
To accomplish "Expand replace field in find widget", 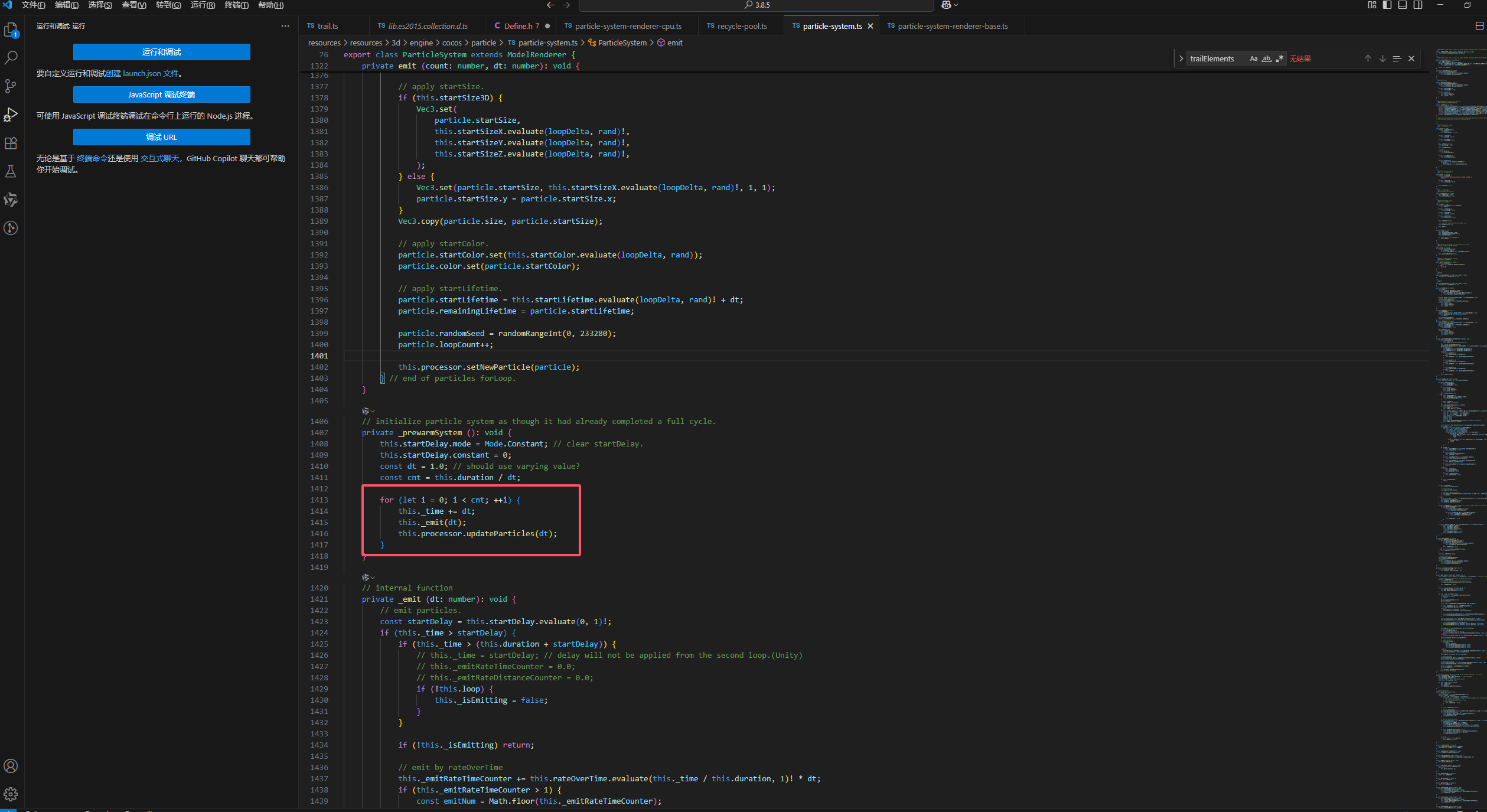I will [x=1181, y=58].
